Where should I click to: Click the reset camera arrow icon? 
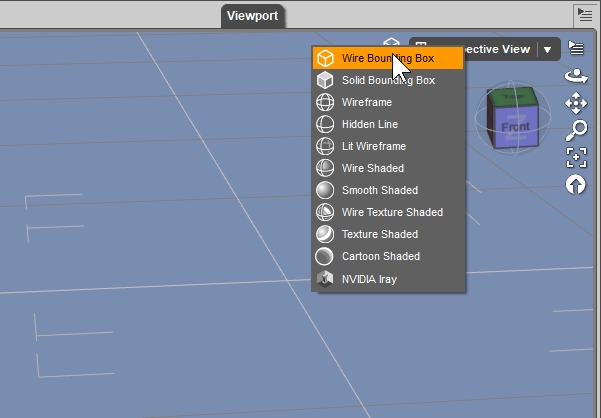pyautogui.click(x=576, y=185)
